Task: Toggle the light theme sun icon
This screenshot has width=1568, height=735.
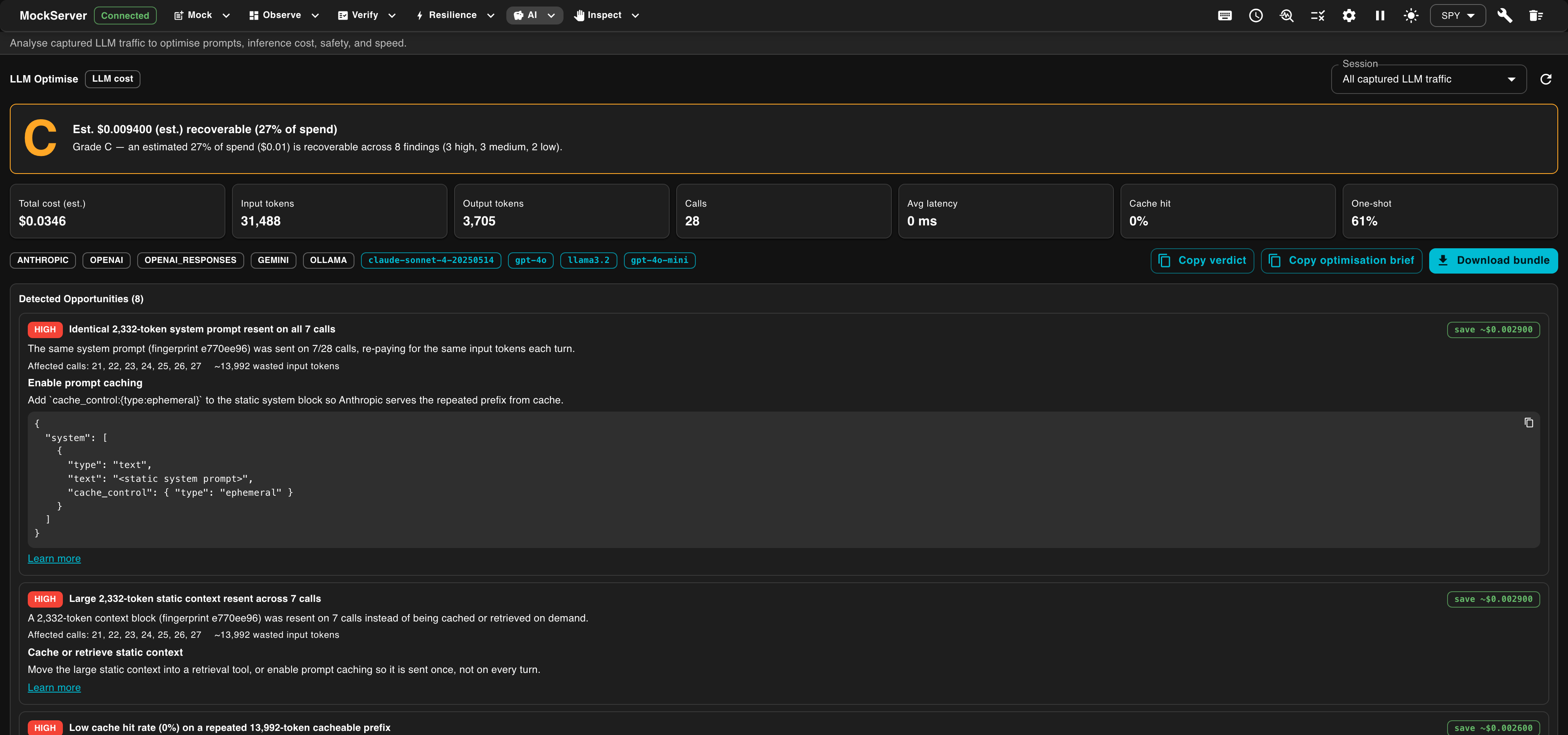Action: click(1411, 16)
